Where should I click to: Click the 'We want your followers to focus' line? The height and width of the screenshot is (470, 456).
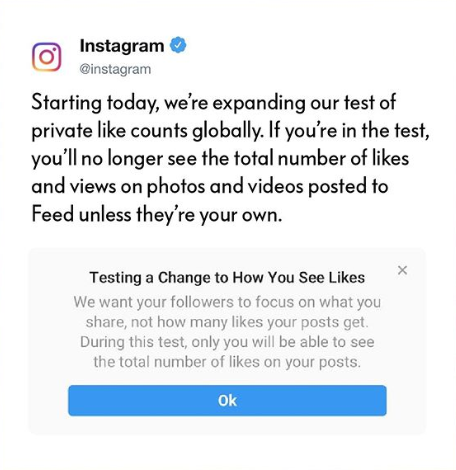coord(227,302)
